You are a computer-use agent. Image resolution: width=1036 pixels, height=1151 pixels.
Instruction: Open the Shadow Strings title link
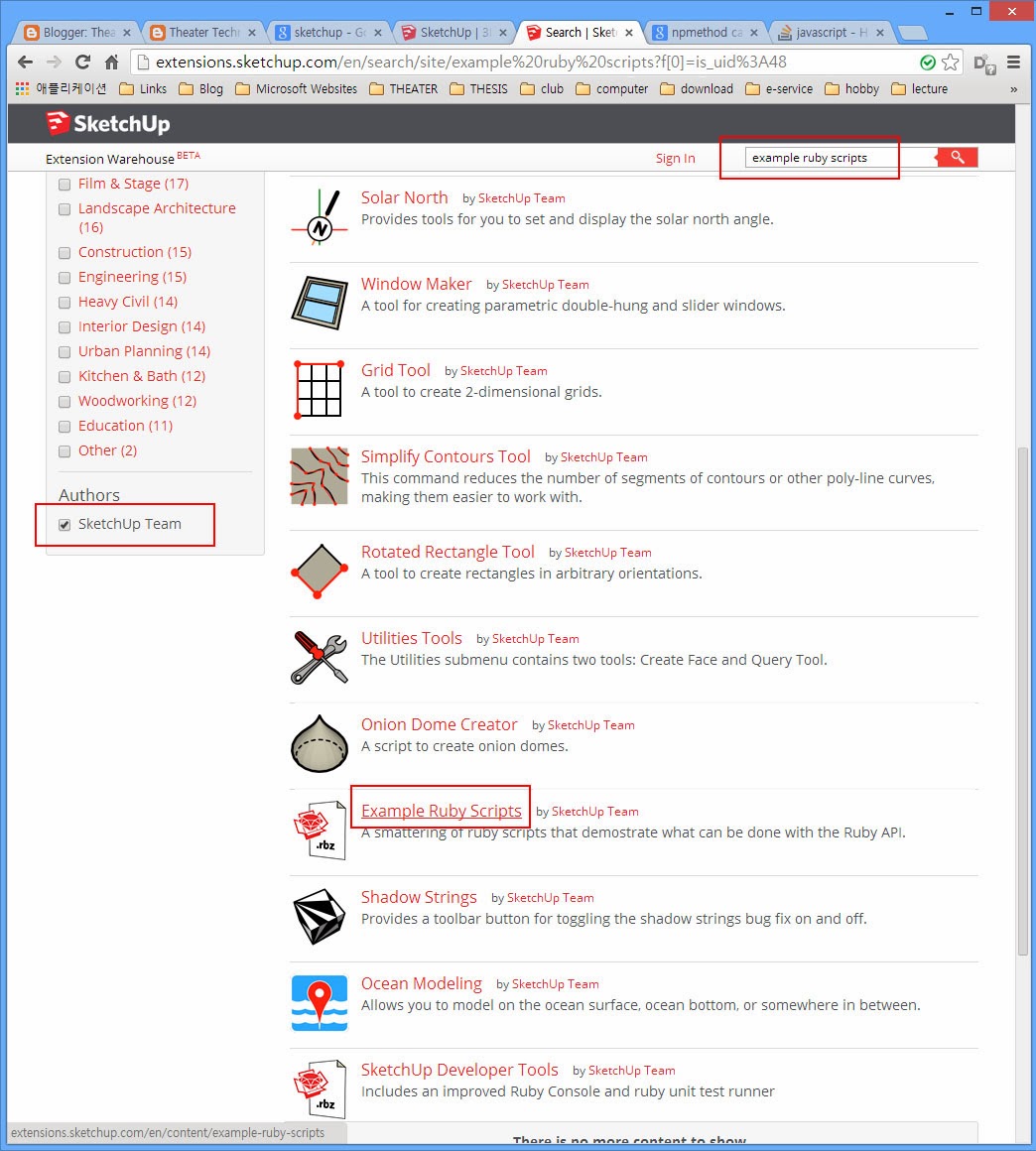(x=419, y=897)
